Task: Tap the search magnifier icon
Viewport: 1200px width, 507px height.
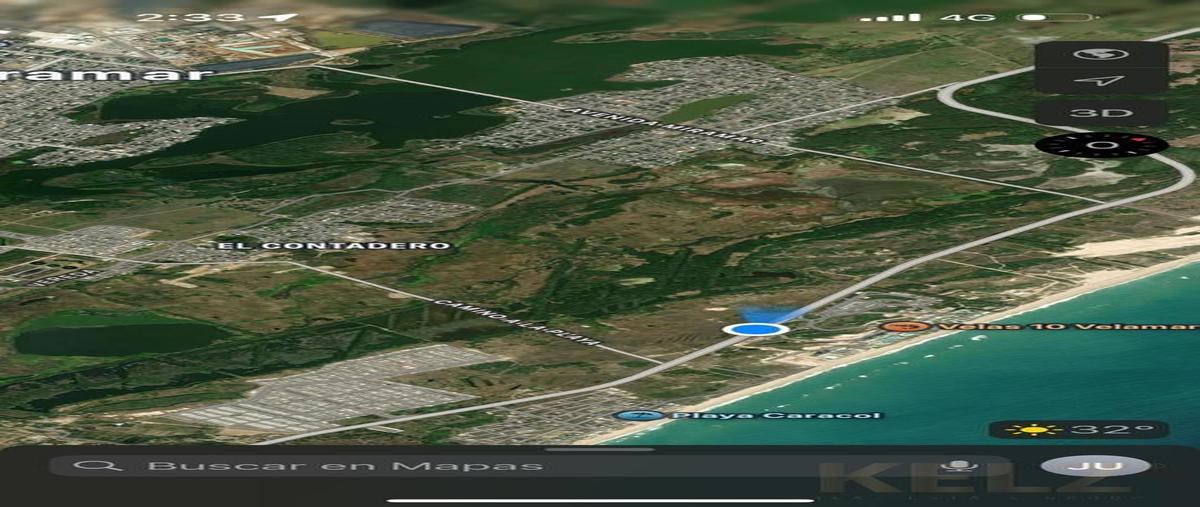Action: [x=96, y=466]
